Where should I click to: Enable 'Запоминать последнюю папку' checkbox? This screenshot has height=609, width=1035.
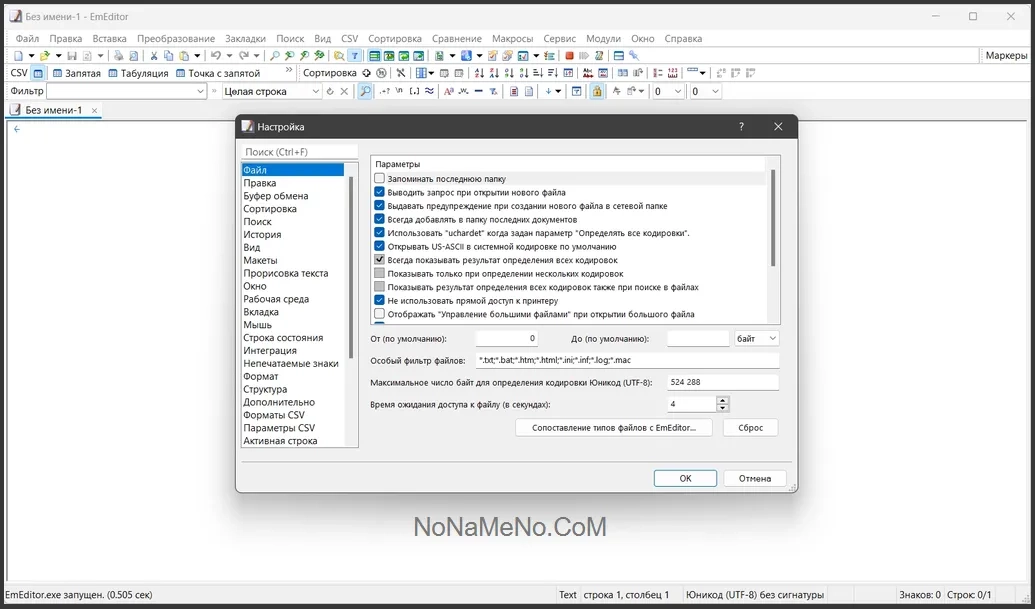pyautogui.click(x=380, y=178)
